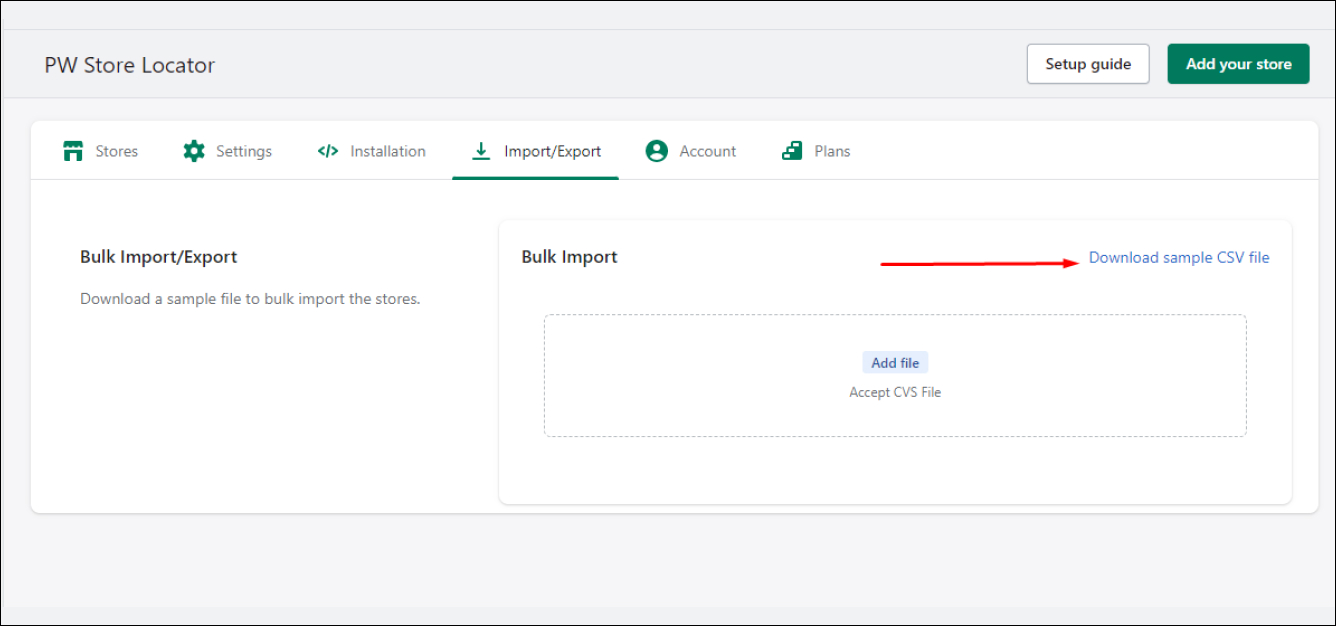Screen dimensions: 1336x626
Task: Click the Add your store button
Action: [x=1238, y=64]
